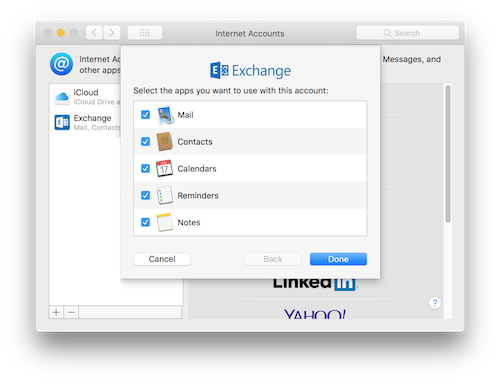Go back with toolbar left arrow
Image resolution: width=500 pixels, height=383 pixels.
[x=94, y=33]
